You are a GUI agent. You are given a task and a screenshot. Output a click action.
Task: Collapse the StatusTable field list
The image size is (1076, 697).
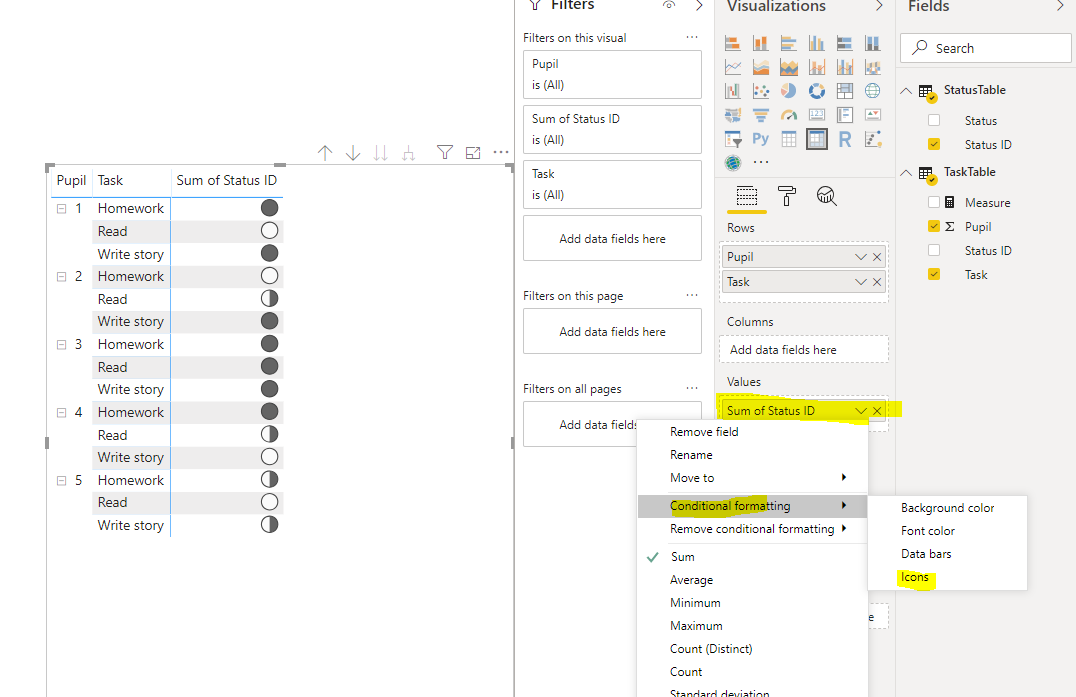coord(907,91)
